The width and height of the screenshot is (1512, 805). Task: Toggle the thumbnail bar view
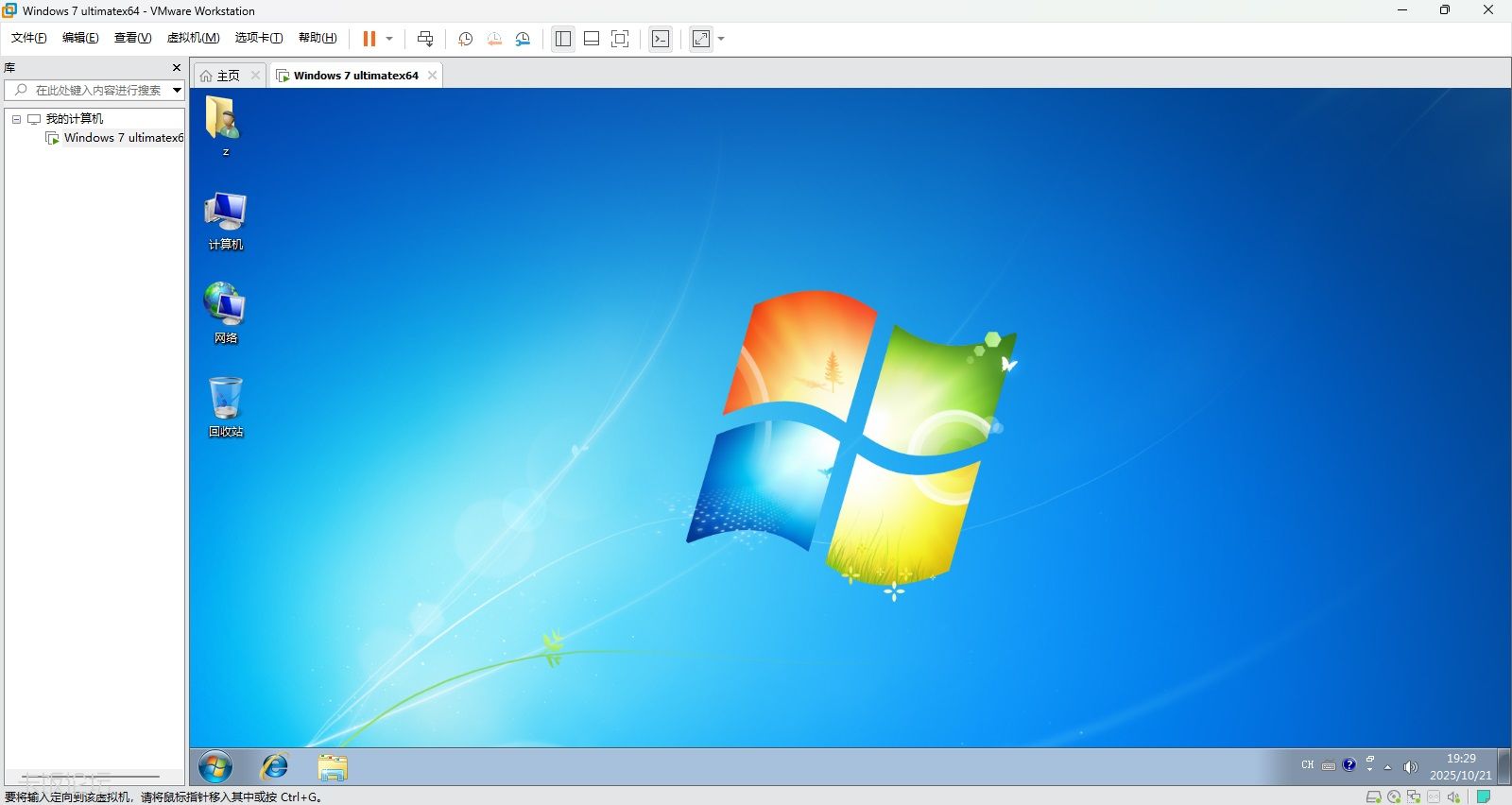592,39
